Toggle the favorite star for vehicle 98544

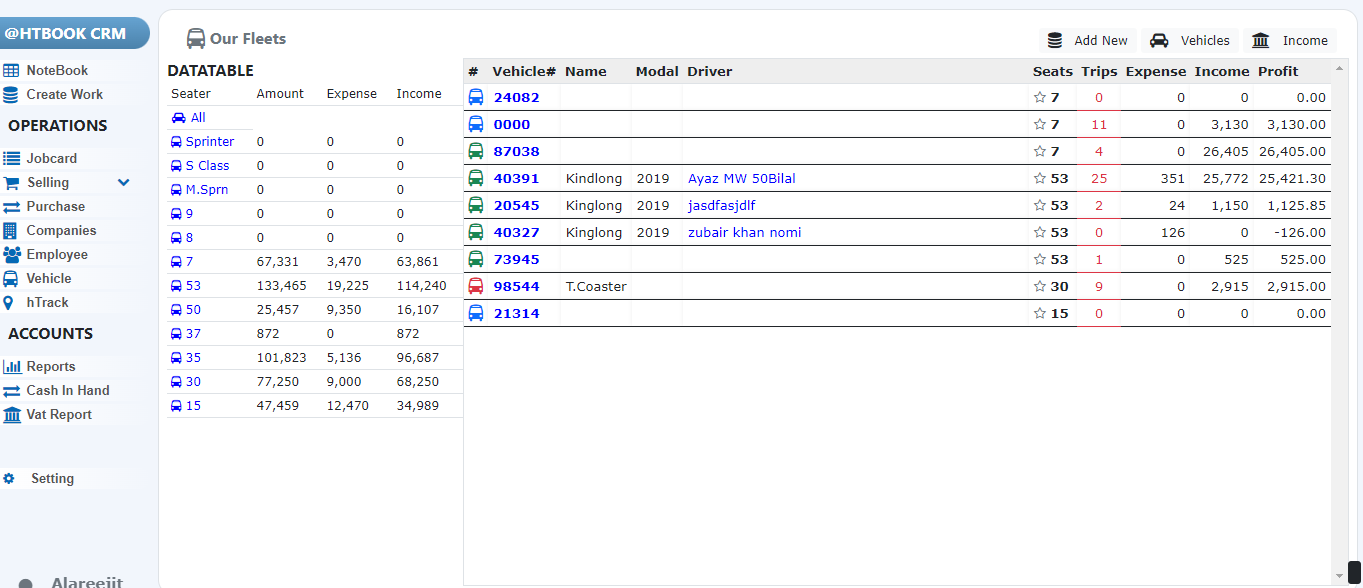click(x=1040, y=287)
